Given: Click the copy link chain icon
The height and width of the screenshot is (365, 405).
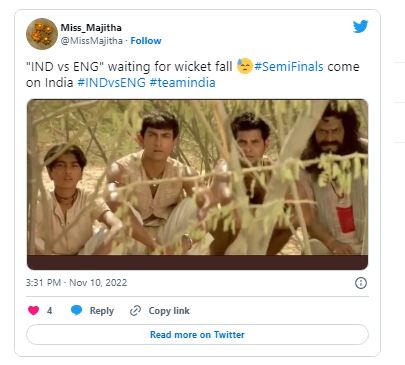Looking at the screenshot, I should [135, 311].
